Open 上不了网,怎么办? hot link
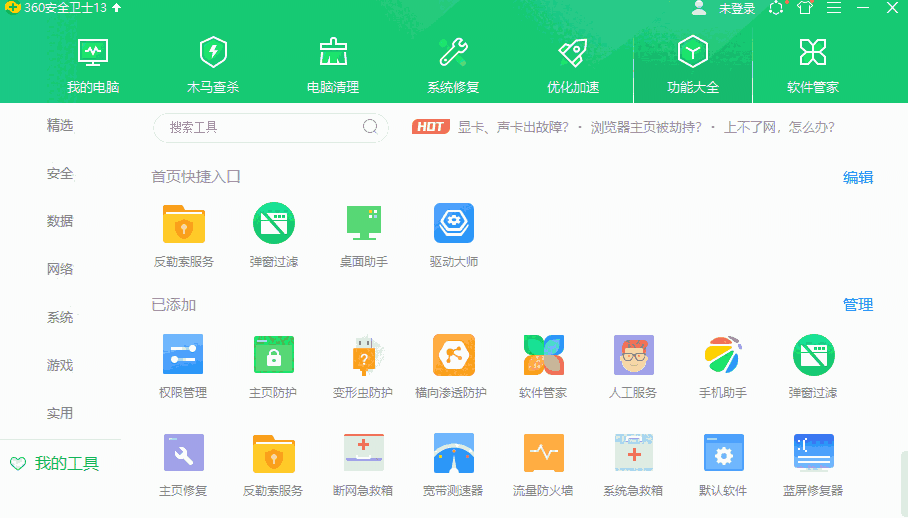 click(x=779, y=127)
